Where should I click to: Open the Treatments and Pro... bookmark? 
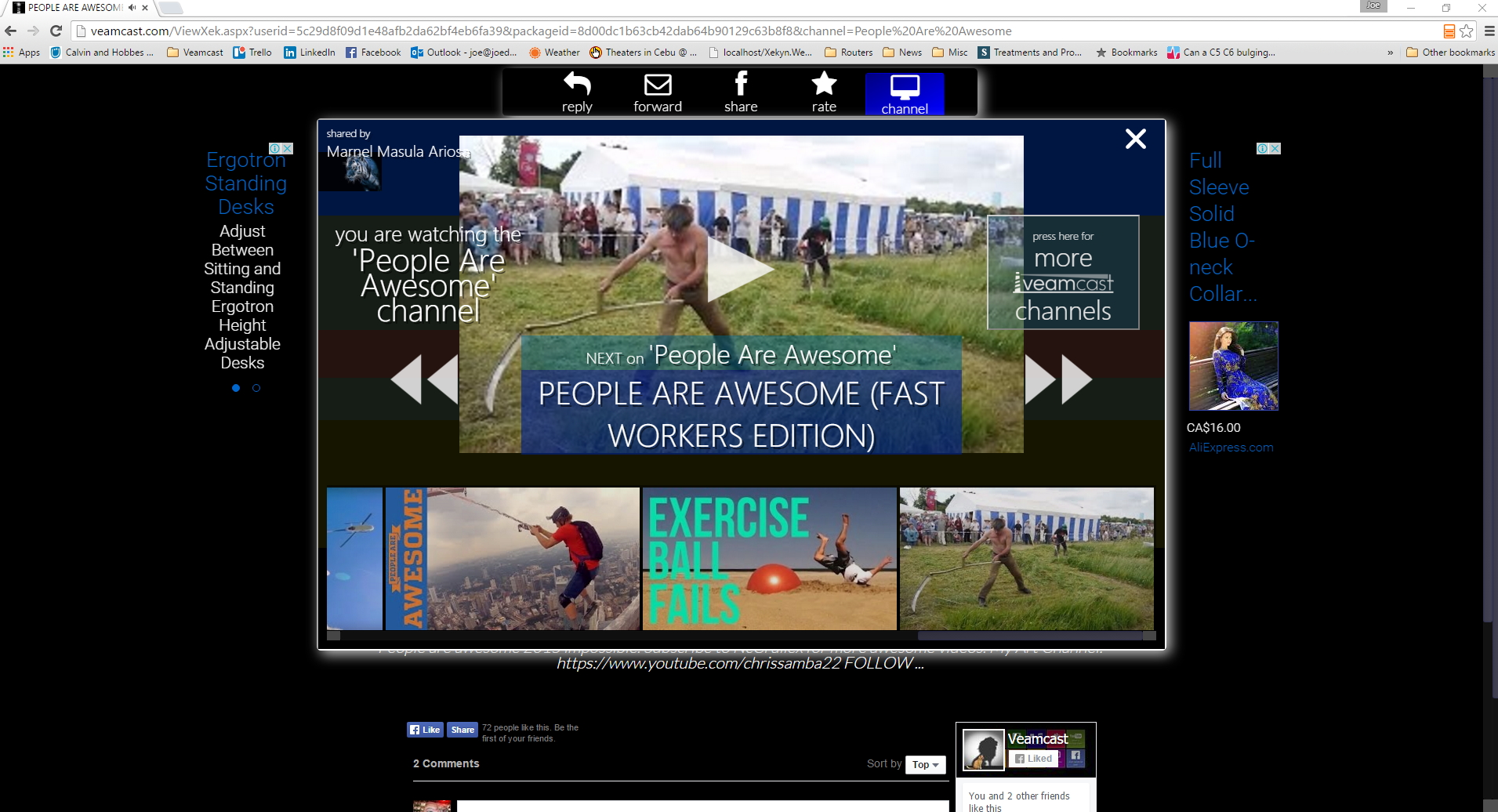click(1030, 53)
